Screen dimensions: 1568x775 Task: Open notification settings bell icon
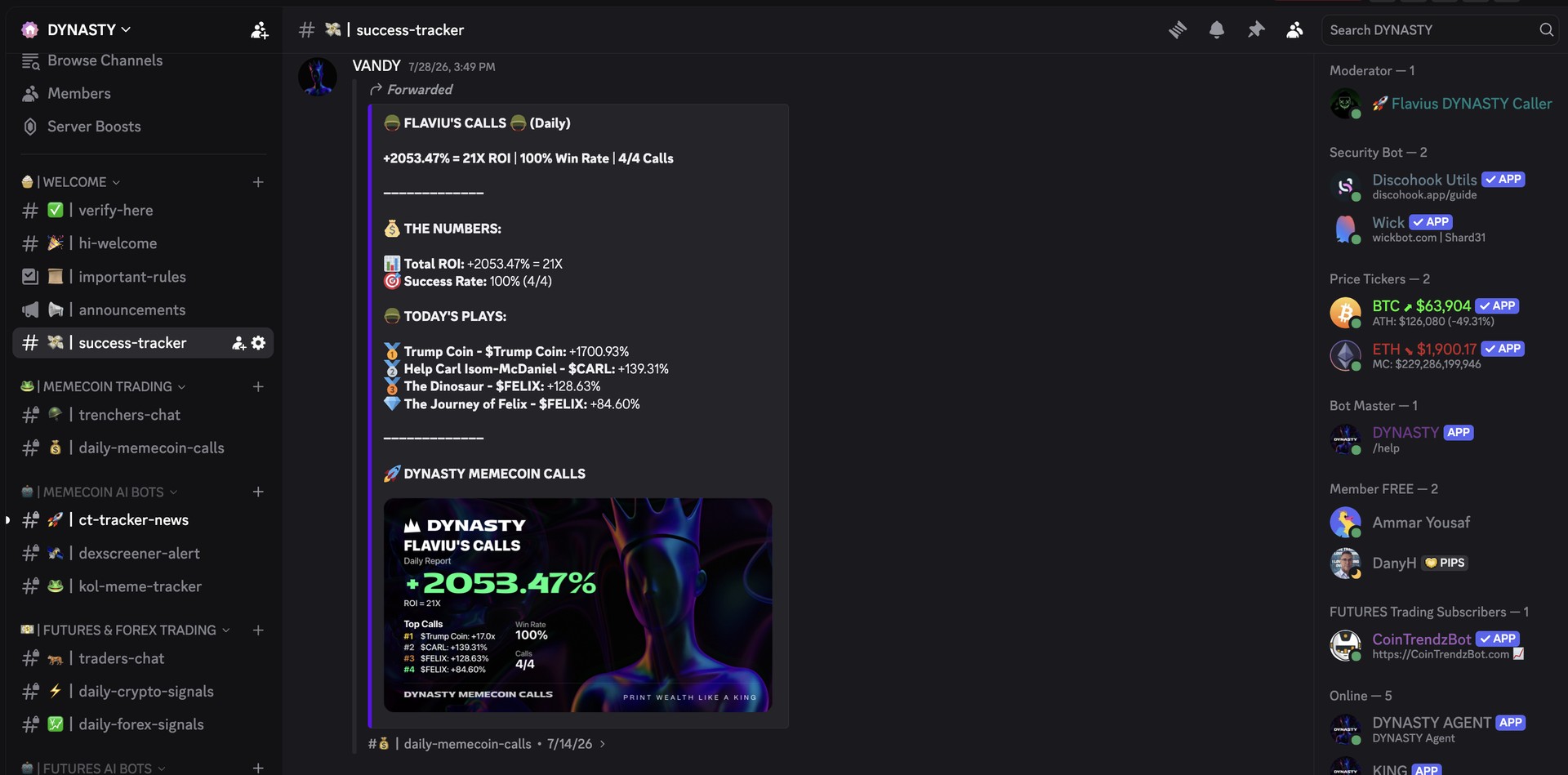(1216, 30)
